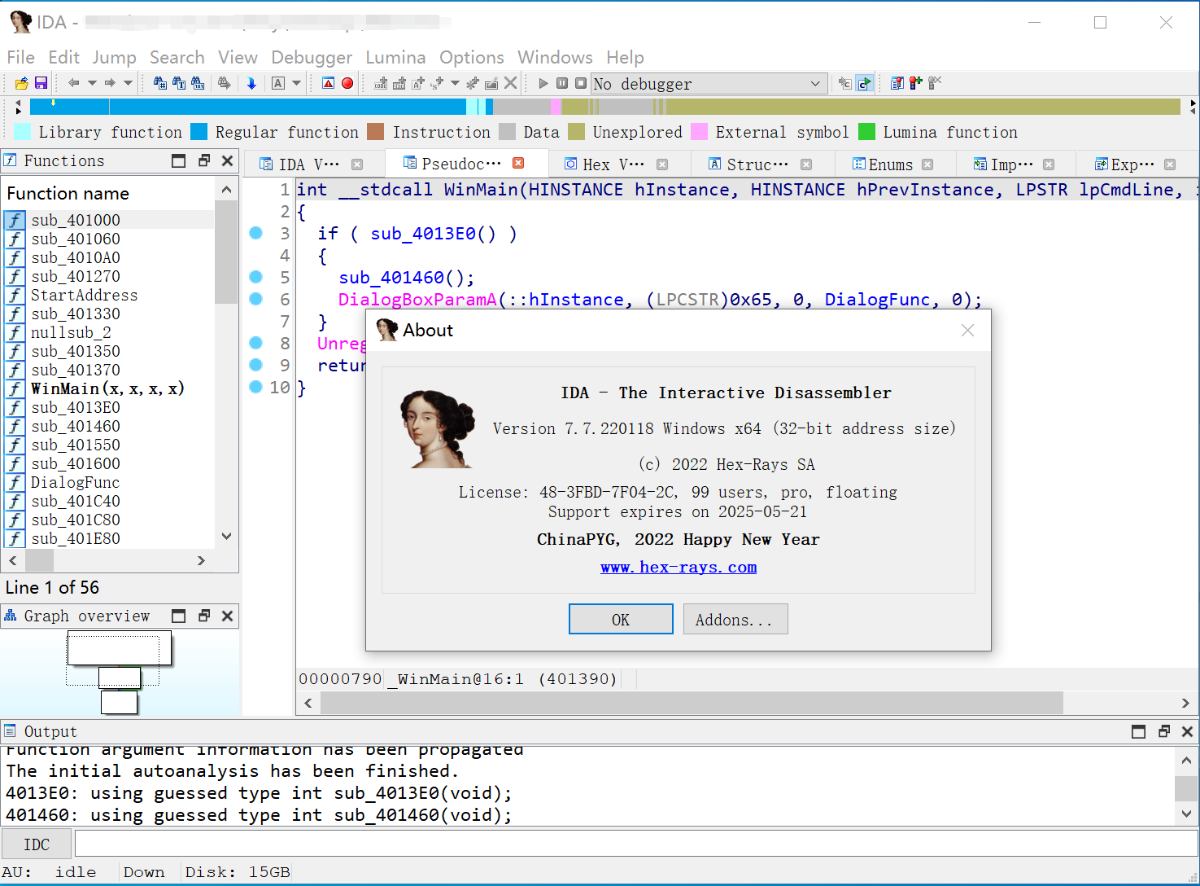Image resolution: width=1200 pixels, height=886 pixels.
Task: Click the IDC button in the Output panel
Action: click(37, 844)
